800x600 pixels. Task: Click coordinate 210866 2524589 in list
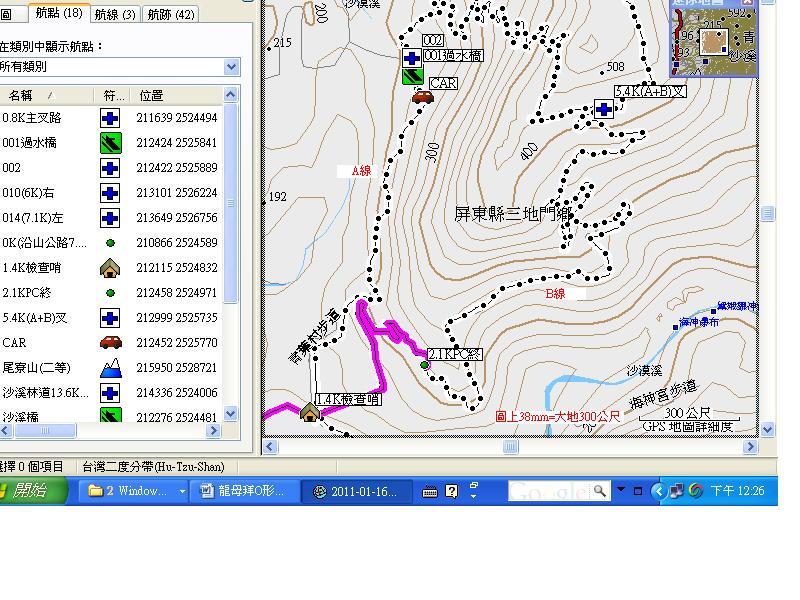[177, 242]
